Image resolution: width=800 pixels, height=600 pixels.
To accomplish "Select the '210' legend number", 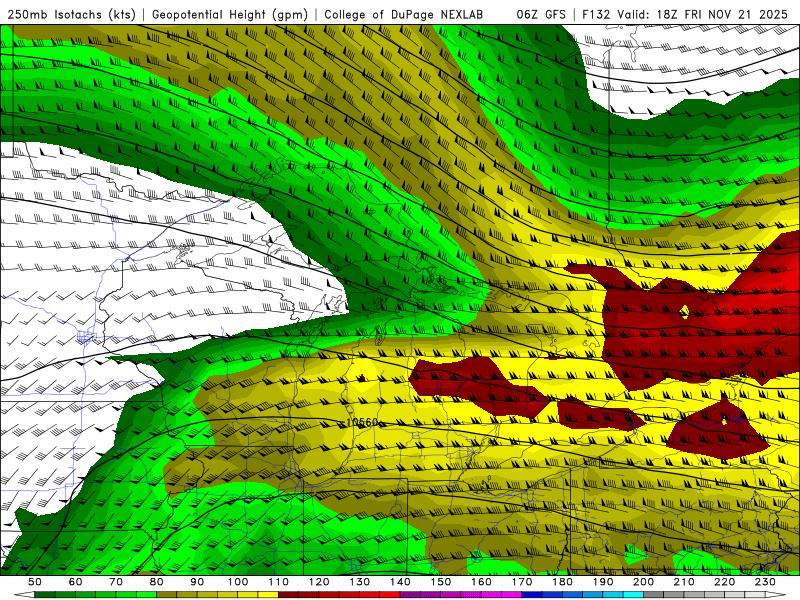I will (x=685, y=582).
